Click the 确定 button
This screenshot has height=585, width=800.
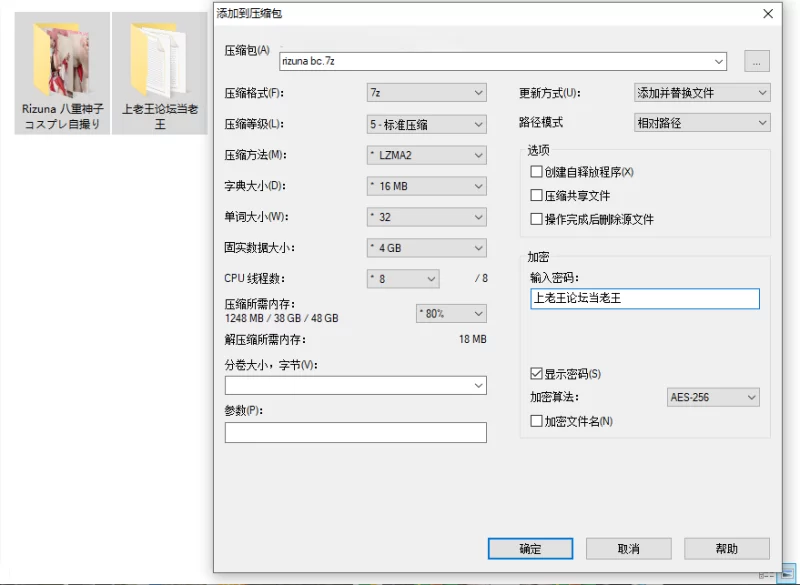pyautogui.click(x=530, y=549)
